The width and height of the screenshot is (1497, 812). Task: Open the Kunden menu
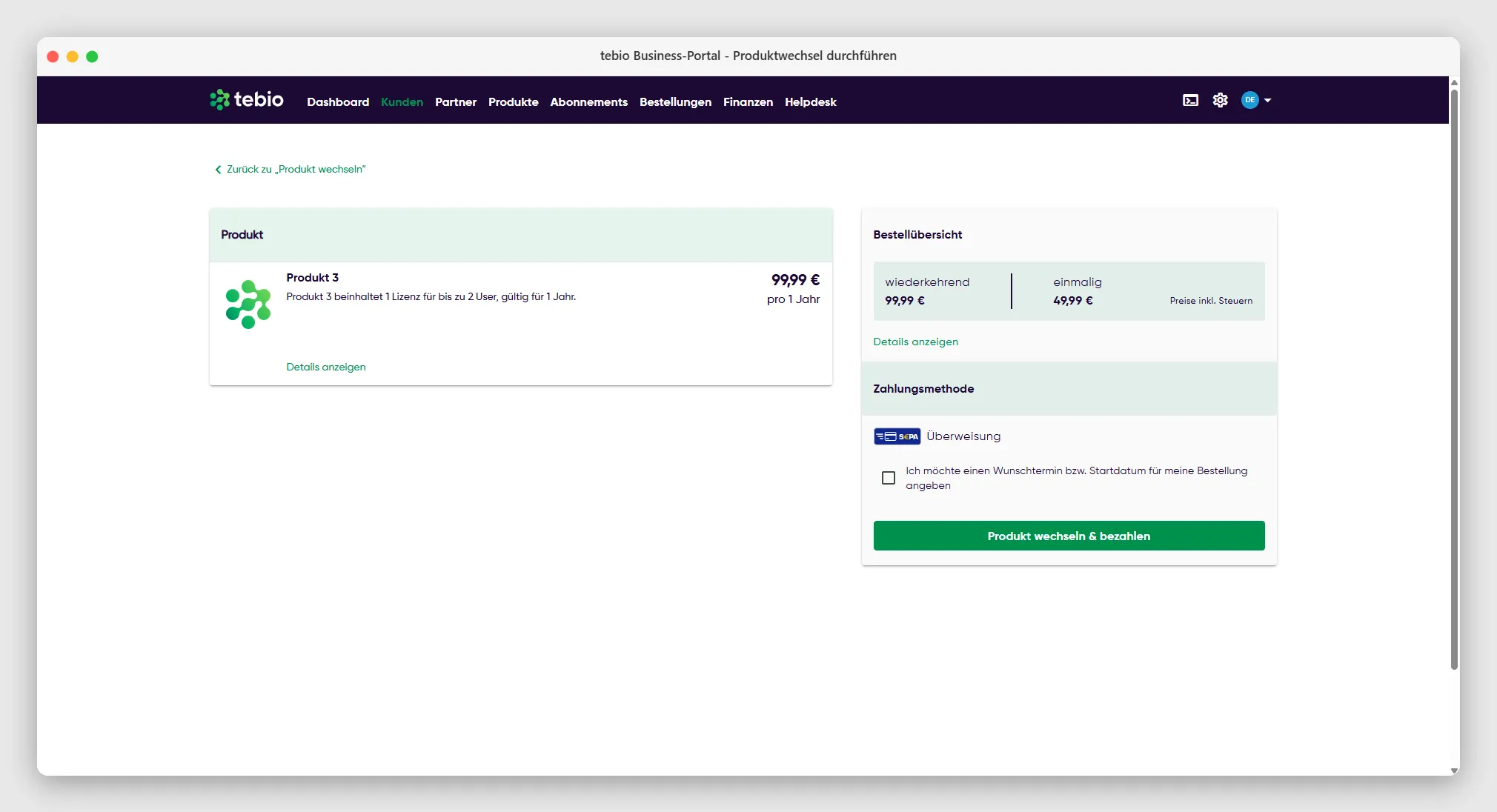click(402, 102)
